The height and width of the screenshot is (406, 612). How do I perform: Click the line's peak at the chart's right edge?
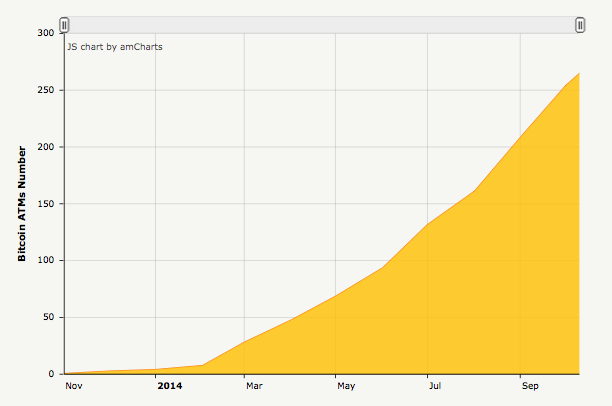pyautogui.click(x=579, y=73)
